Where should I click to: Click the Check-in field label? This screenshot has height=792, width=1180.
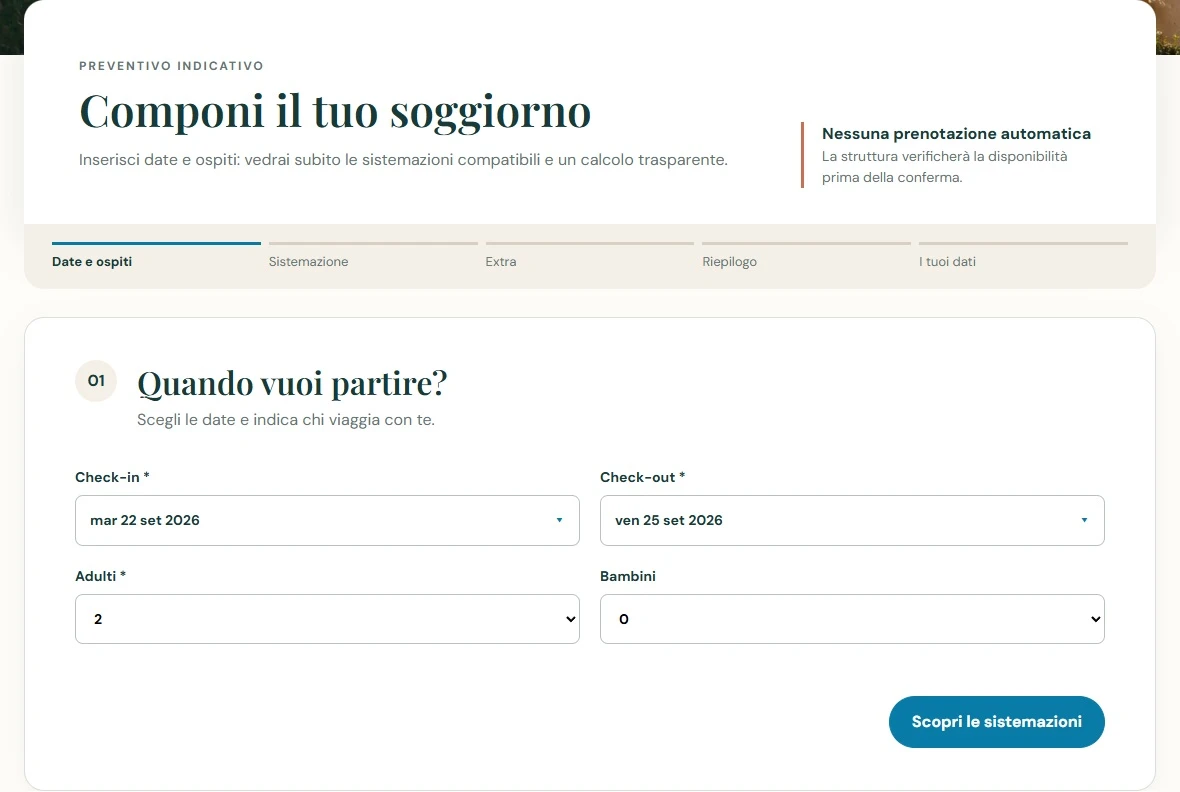[x=112, y=477]
